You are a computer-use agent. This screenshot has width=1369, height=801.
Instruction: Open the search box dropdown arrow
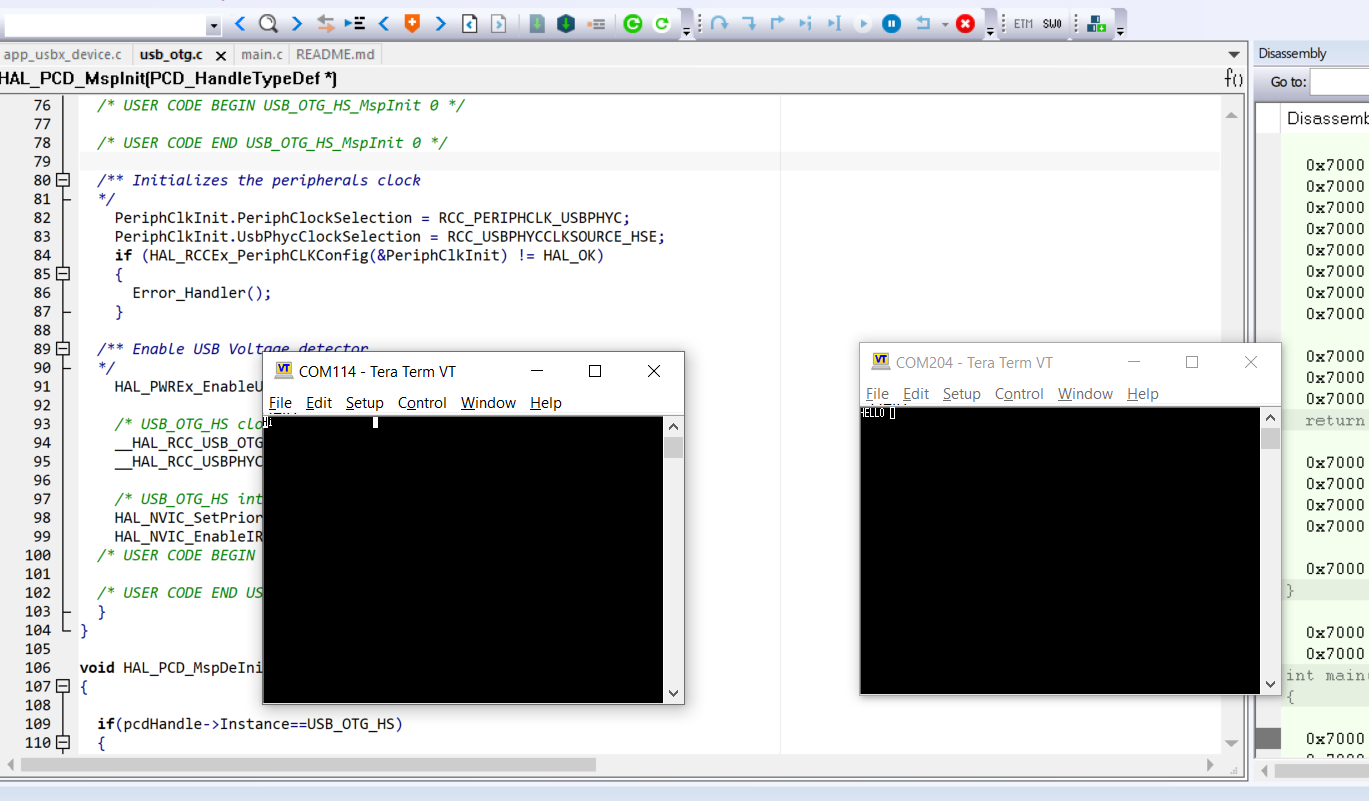pos(212,23)
